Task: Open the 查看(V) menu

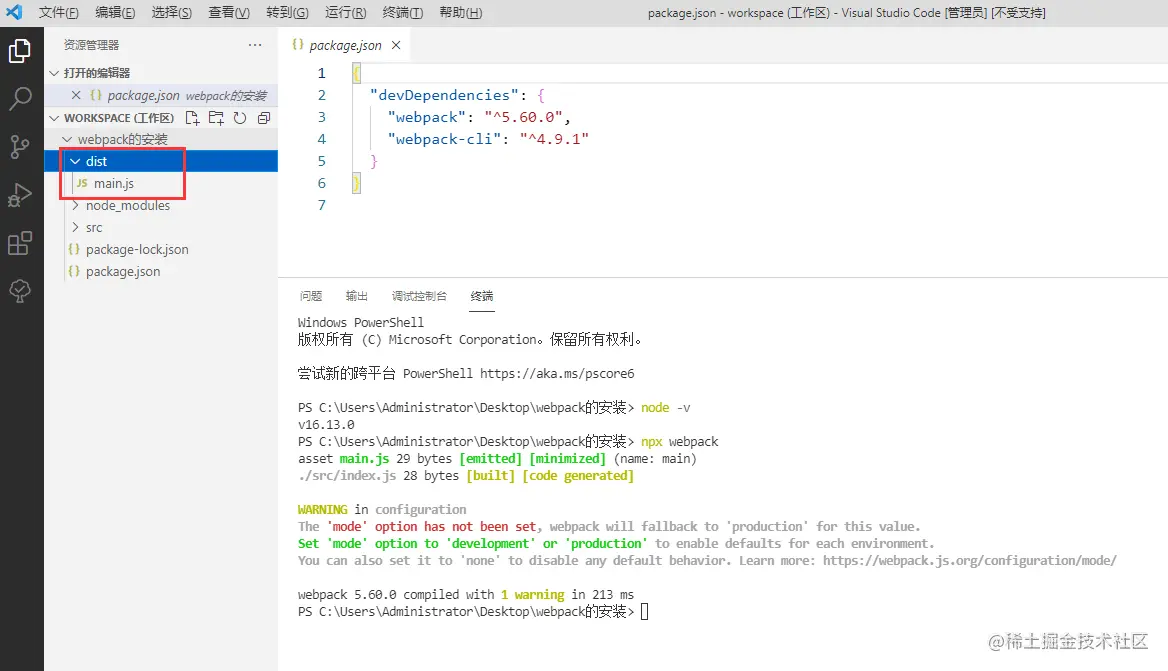Action: 229,13
